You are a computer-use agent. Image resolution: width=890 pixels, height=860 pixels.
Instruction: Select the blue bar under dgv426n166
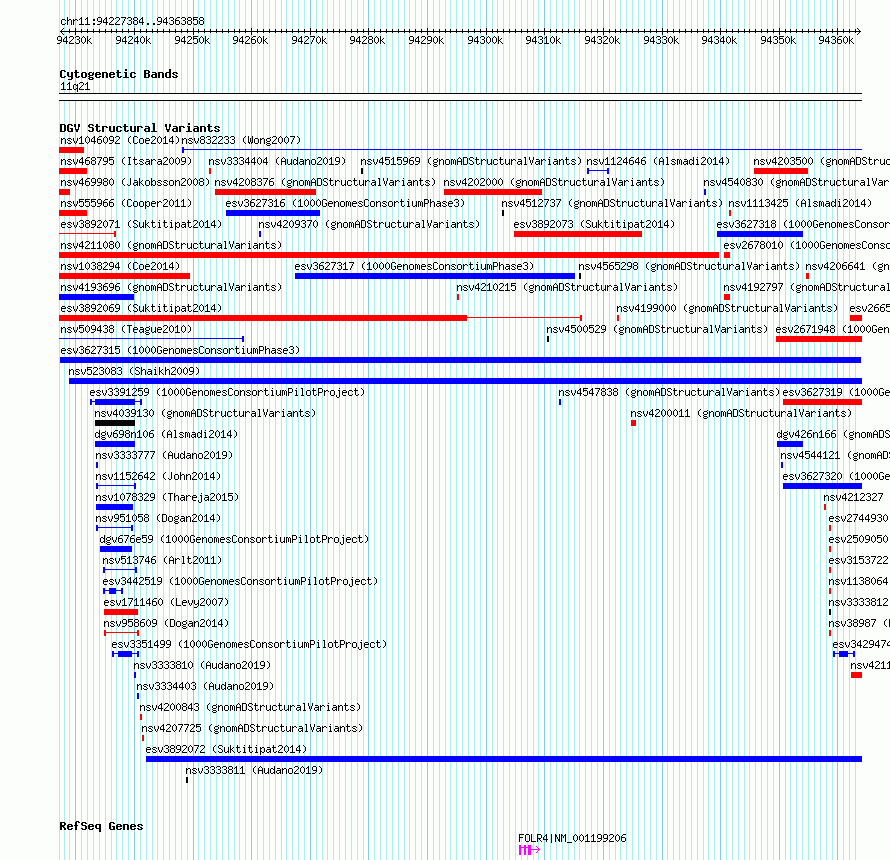tap(790, 444)
